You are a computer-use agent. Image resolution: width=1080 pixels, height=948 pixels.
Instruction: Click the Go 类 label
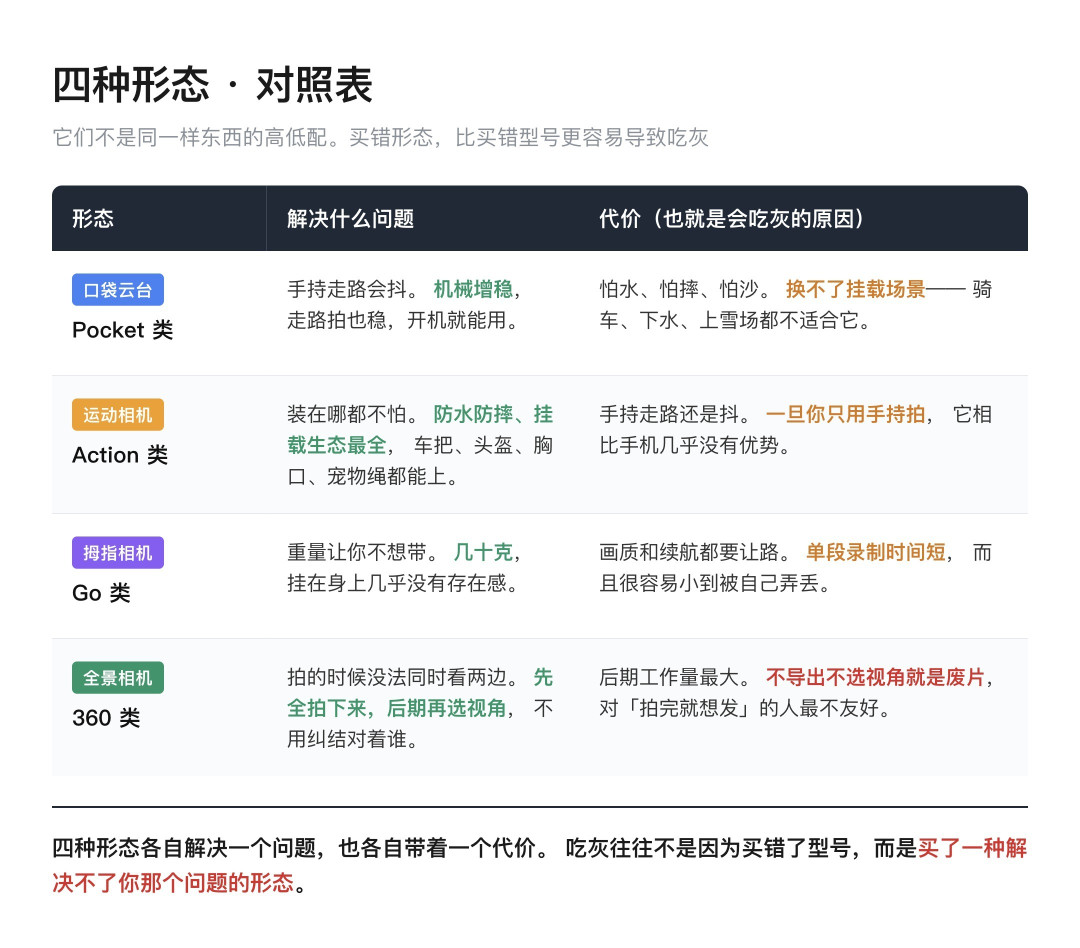[101, 593]
